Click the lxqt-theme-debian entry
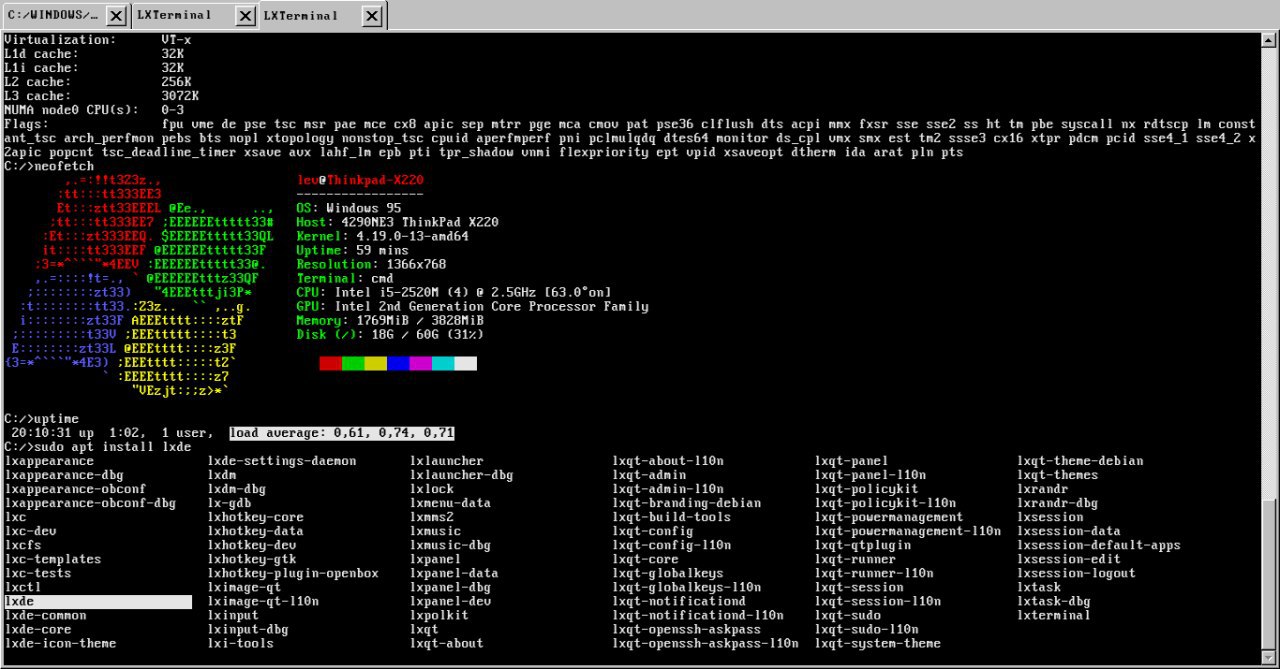 tap(1080, 461)
